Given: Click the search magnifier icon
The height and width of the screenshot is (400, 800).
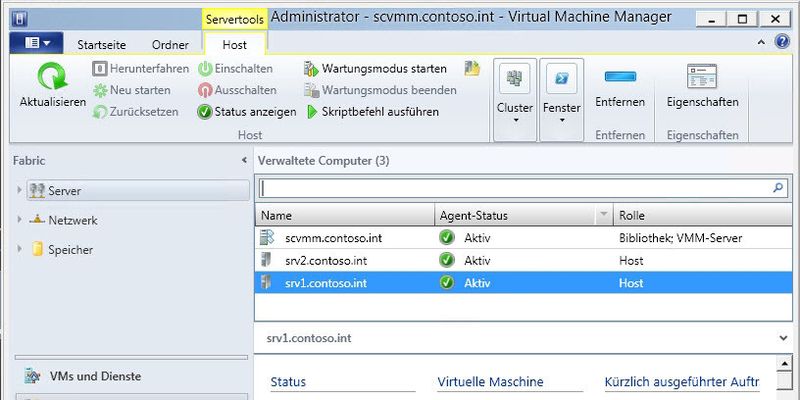Looking at the screenshot, I should [778, 187].
